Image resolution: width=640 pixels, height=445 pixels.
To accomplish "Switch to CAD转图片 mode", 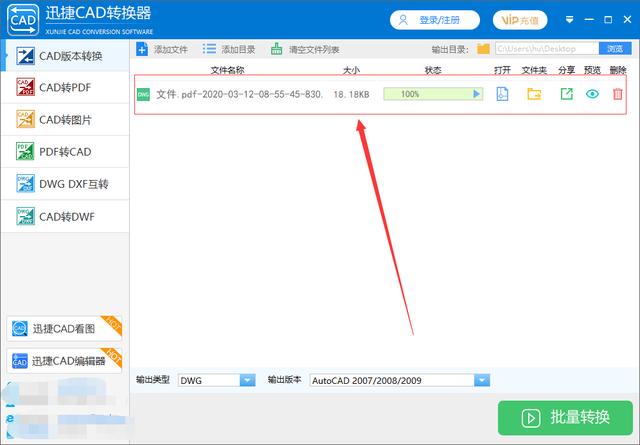I will [x=65, y=120].
